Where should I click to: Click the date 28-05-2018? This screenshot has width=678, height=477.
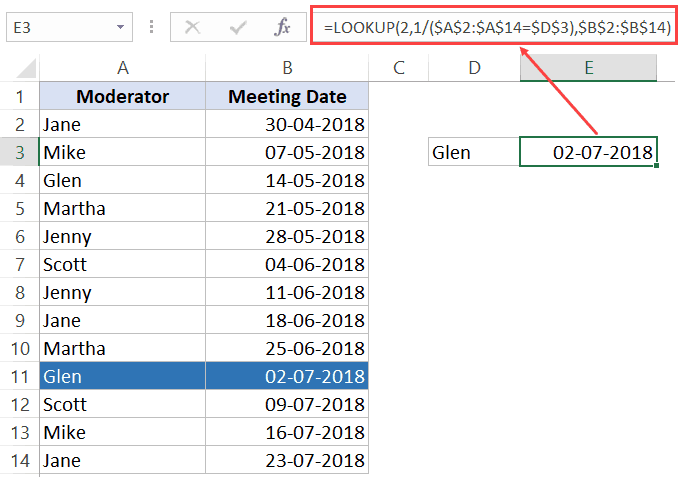(x=315, y=237)
